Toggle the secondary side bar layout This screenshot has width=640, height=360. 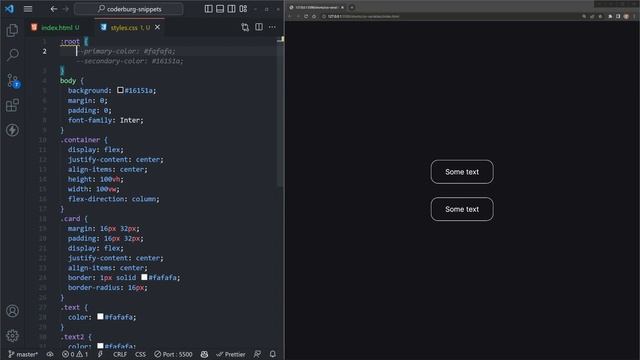click(x=231, y=9)
